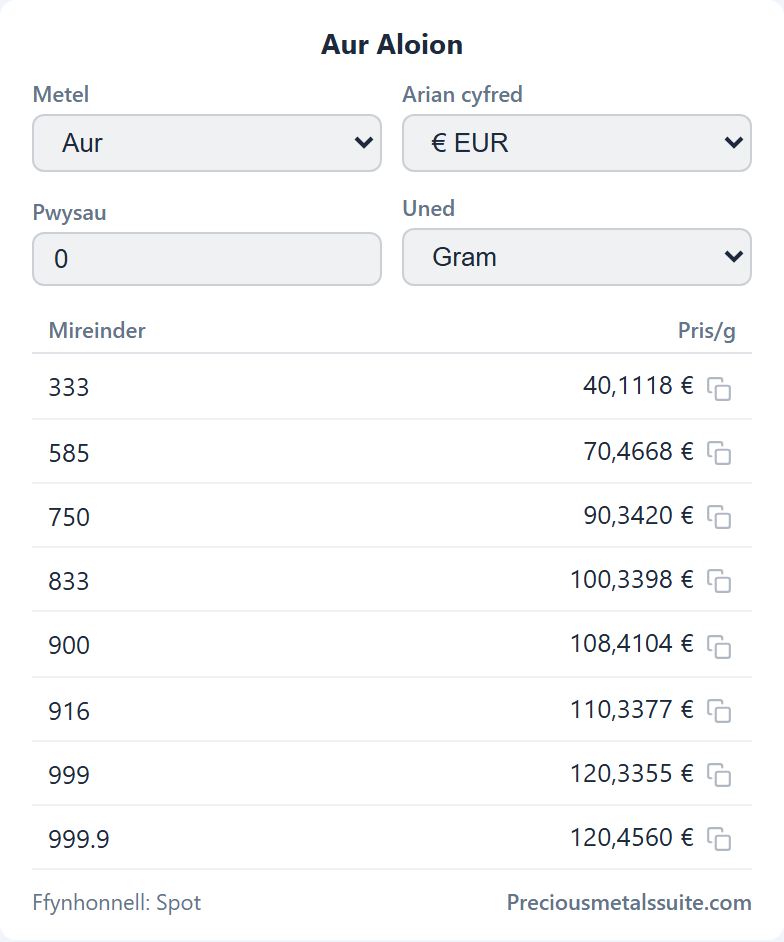The image size is (784, 942).
Task: Copy the 750 fineness price
Action: pos(719,517)
